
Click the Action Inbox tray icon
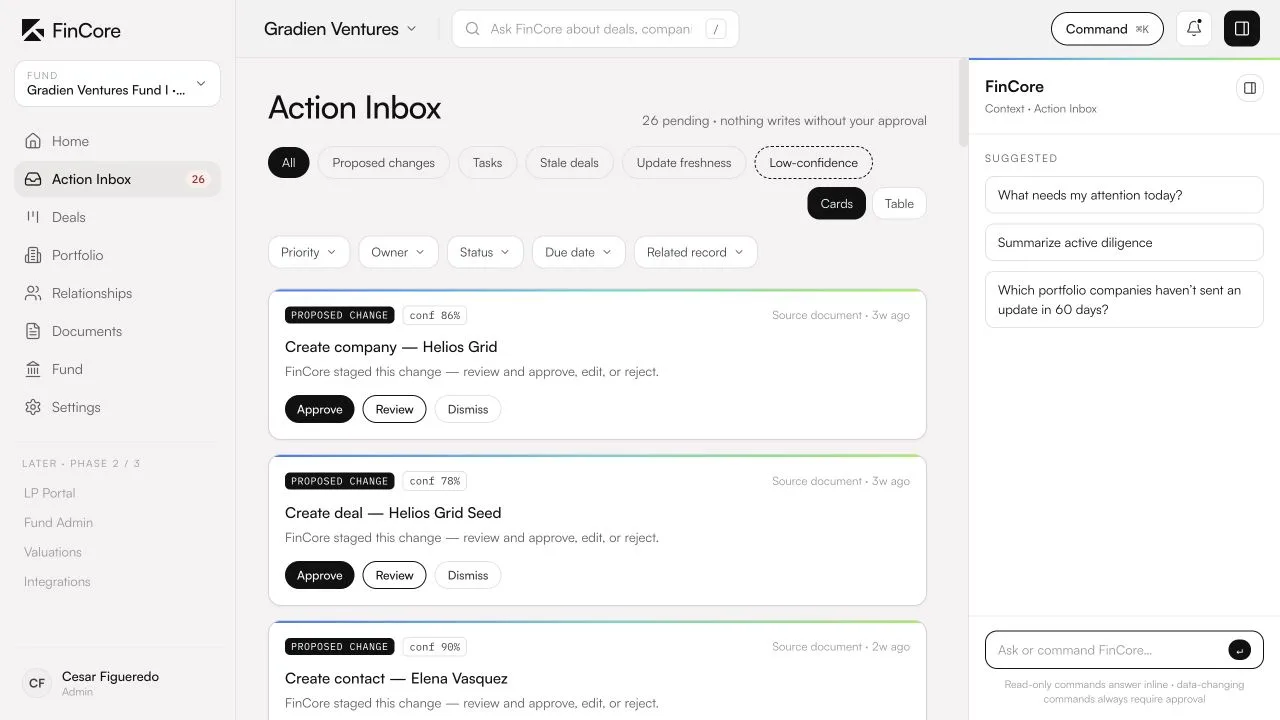pyautogui.click(x=33, y=179)
